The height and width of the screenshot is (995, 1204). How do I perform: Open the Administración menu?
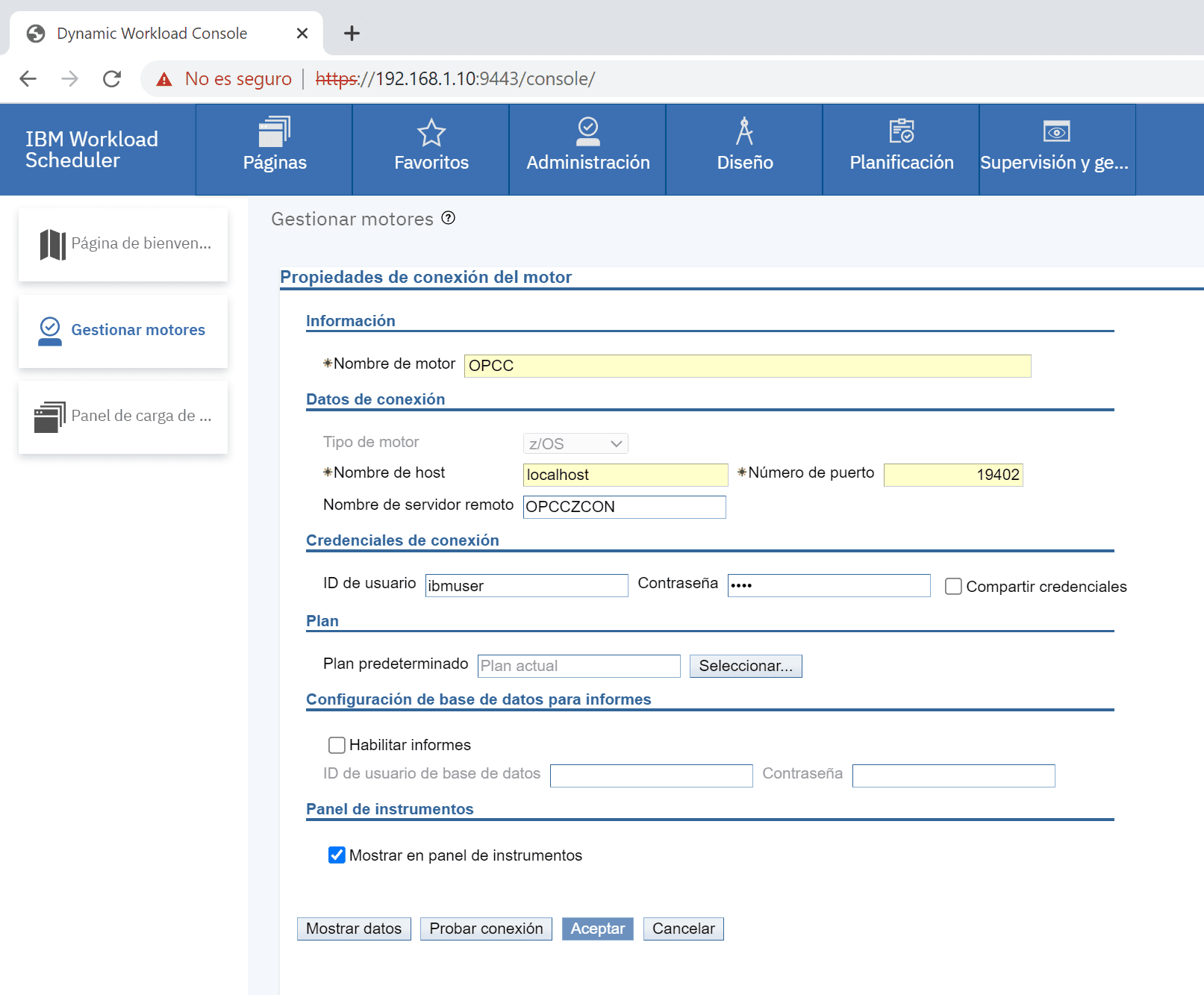pos(587,149)
